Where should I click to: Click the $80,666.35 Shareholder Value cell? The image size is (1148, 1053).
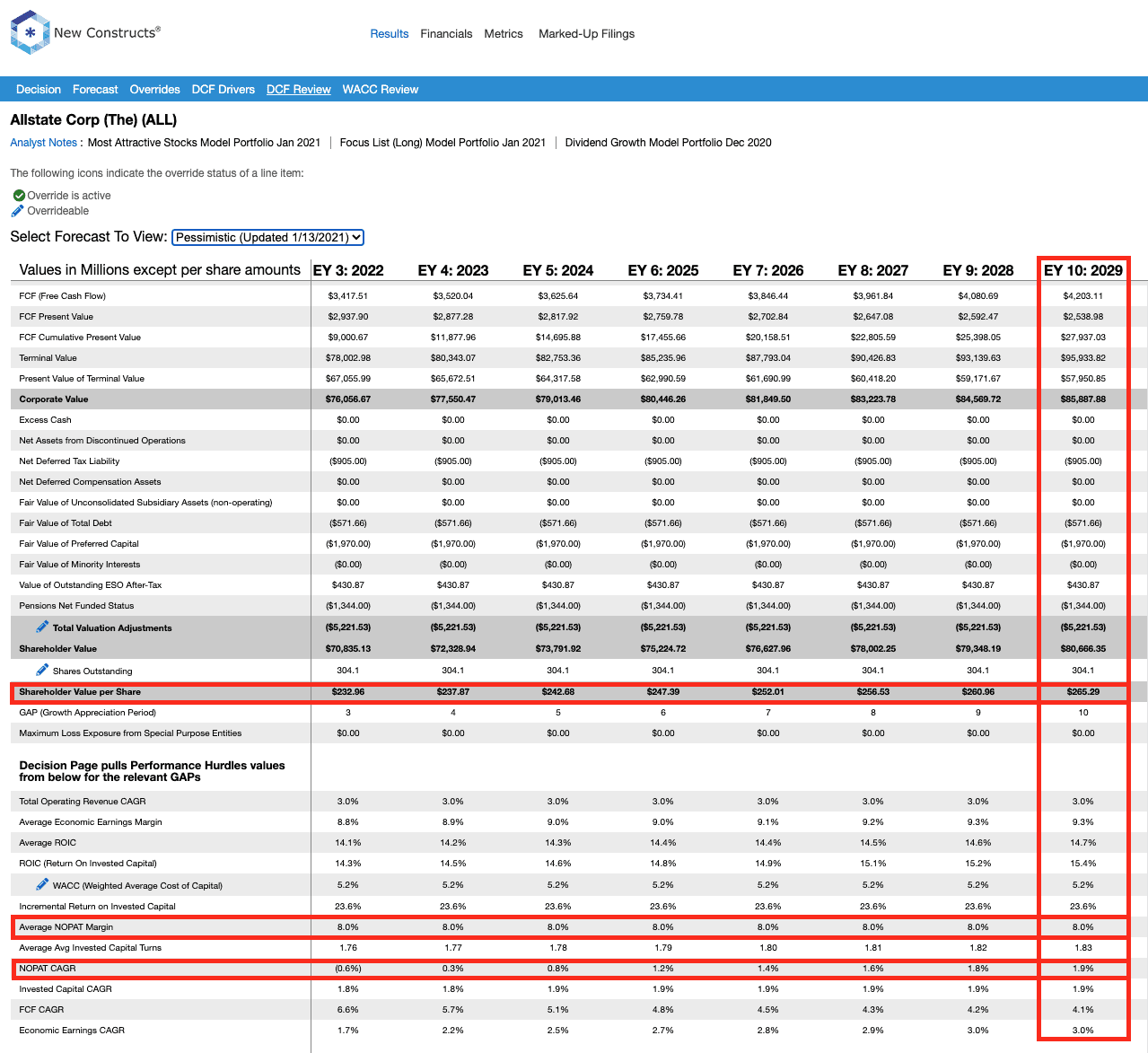(x=1083, y=649)
